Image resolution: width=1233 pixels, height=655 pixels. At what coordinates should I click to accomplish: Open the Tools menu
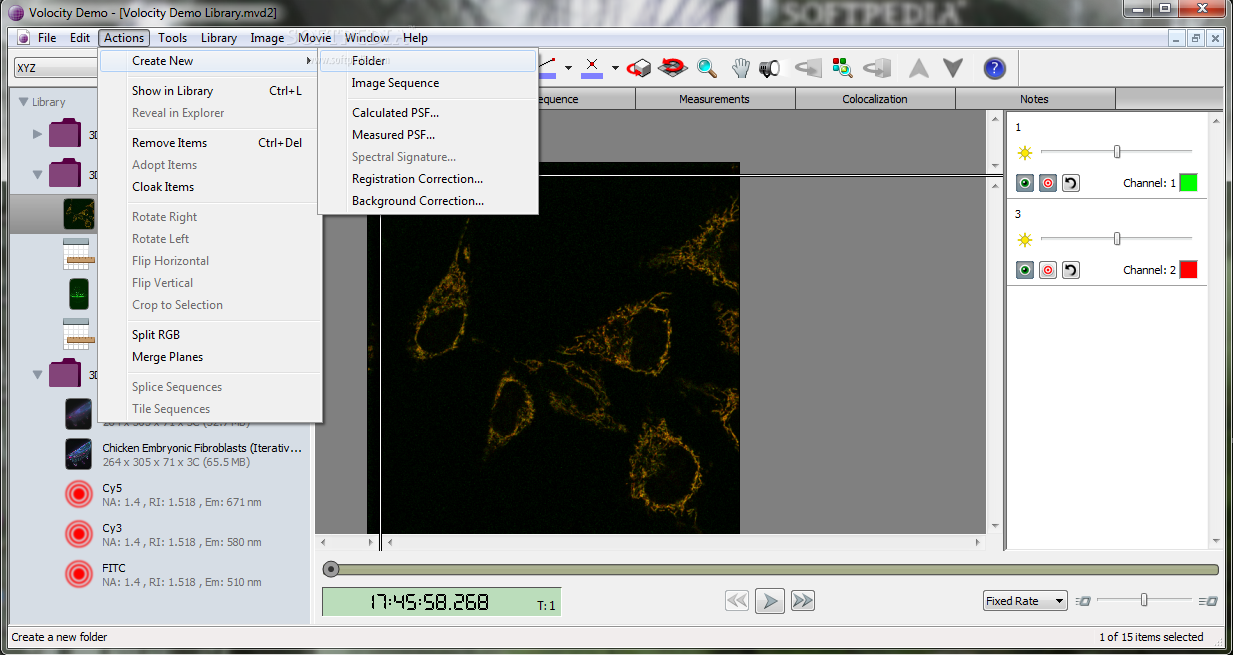(172, 38)
